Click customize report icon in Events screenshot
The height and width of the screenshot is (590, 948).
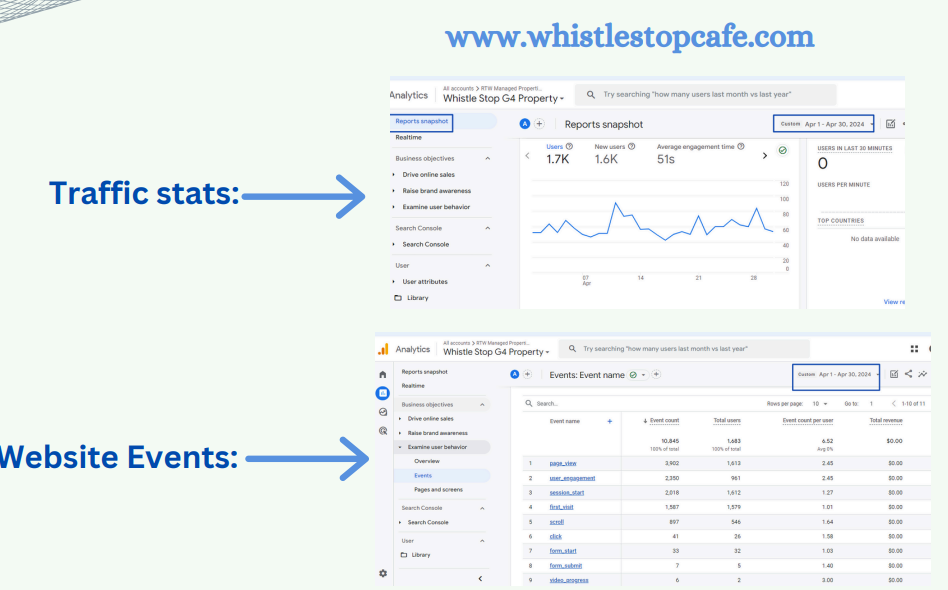pos(894,374)
